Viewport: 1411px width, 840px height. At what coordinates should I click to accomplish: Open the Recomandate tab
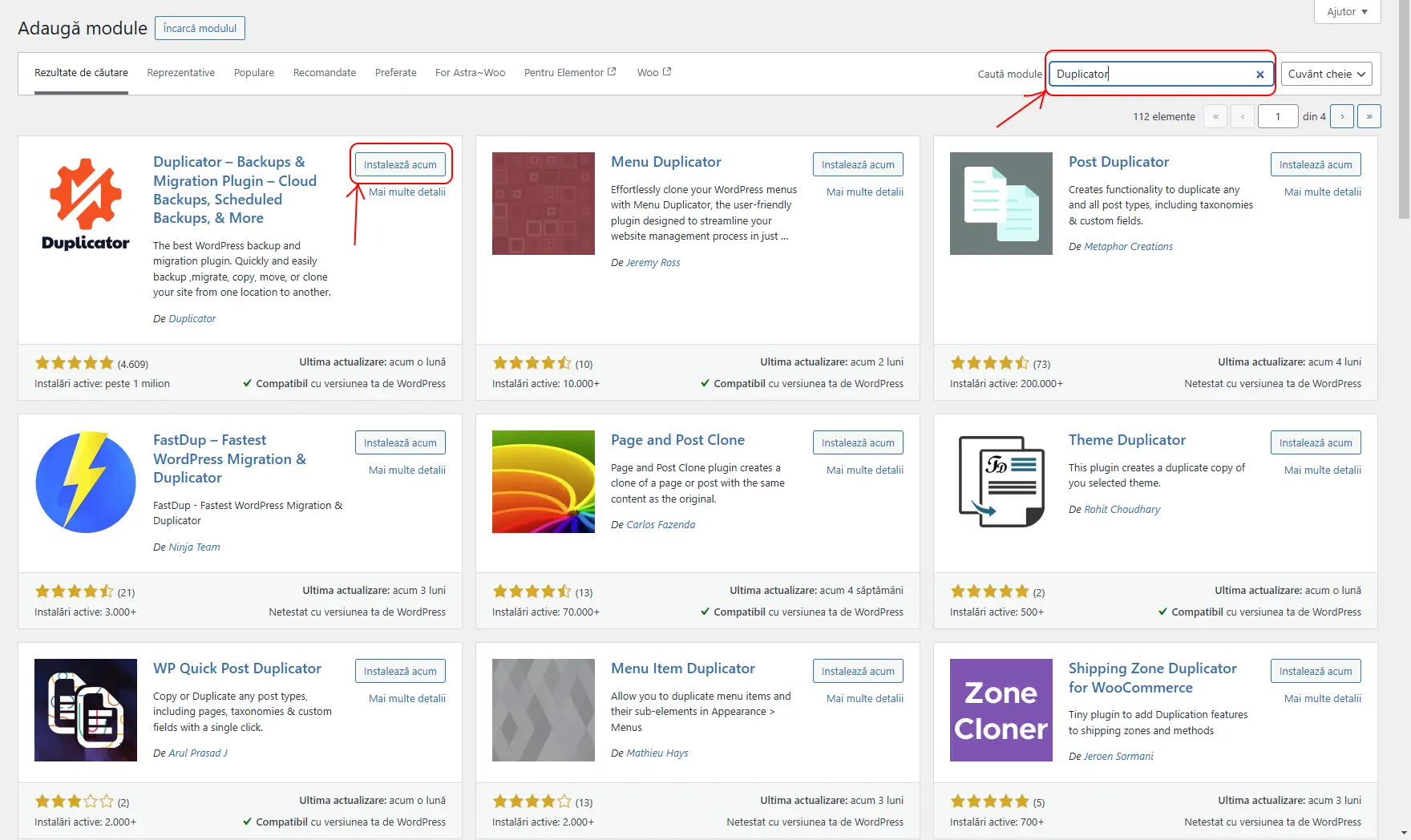[325, 73]
